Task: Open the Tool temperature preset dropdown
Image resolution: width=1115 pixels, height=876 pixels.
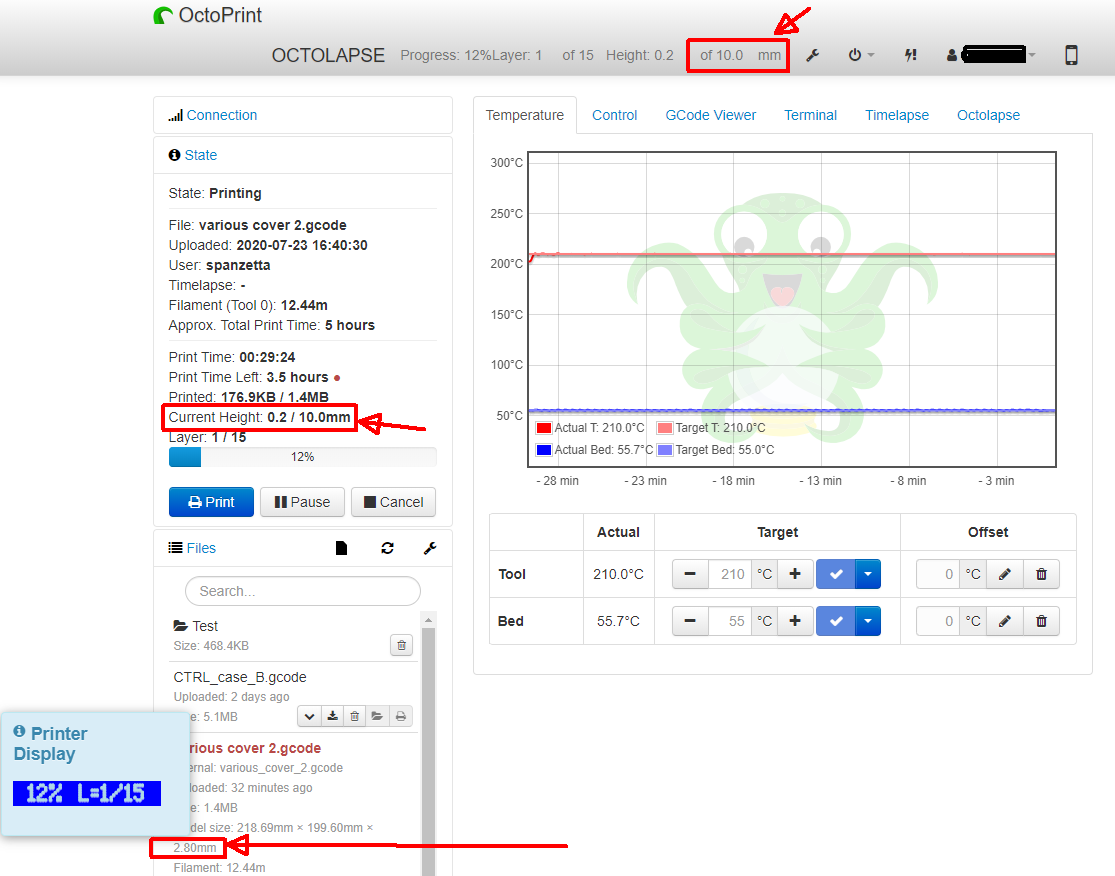Action: (867, 573)
